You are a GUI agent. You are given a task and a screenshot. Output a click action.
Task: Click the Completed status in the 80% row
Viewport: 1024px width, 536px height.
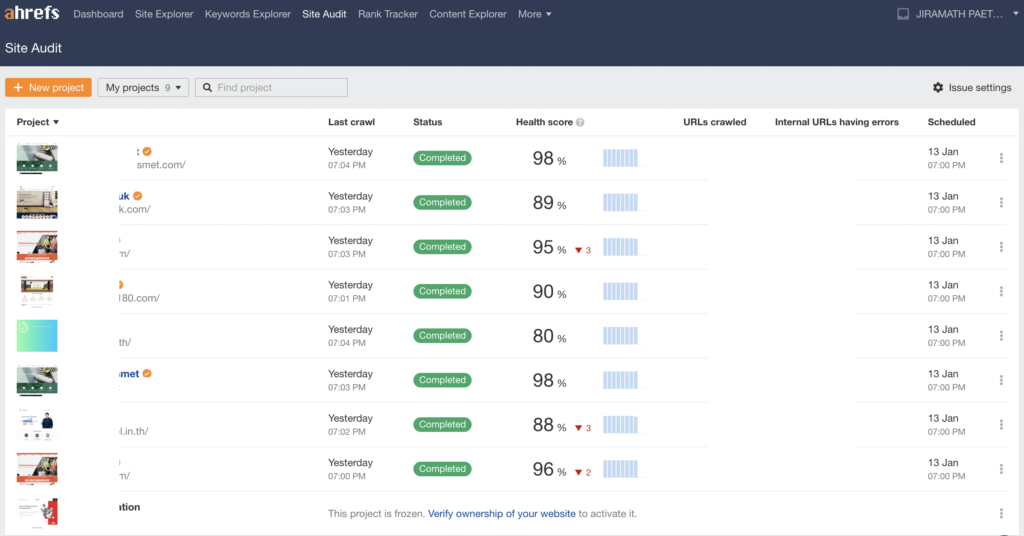[x=442, y=336]
